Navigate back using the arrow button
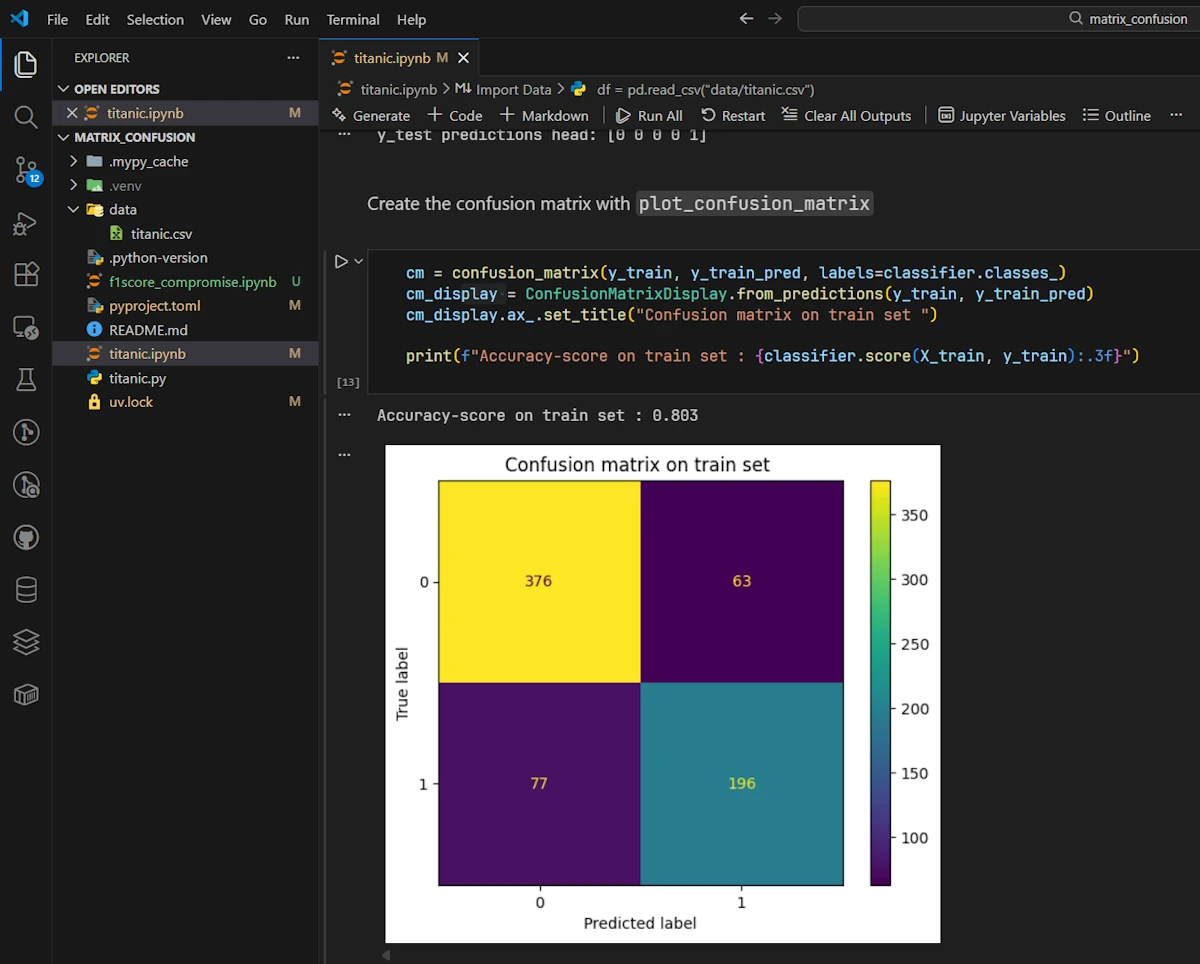This screenshot has height=964, width=1200. (x=745, y=19)
